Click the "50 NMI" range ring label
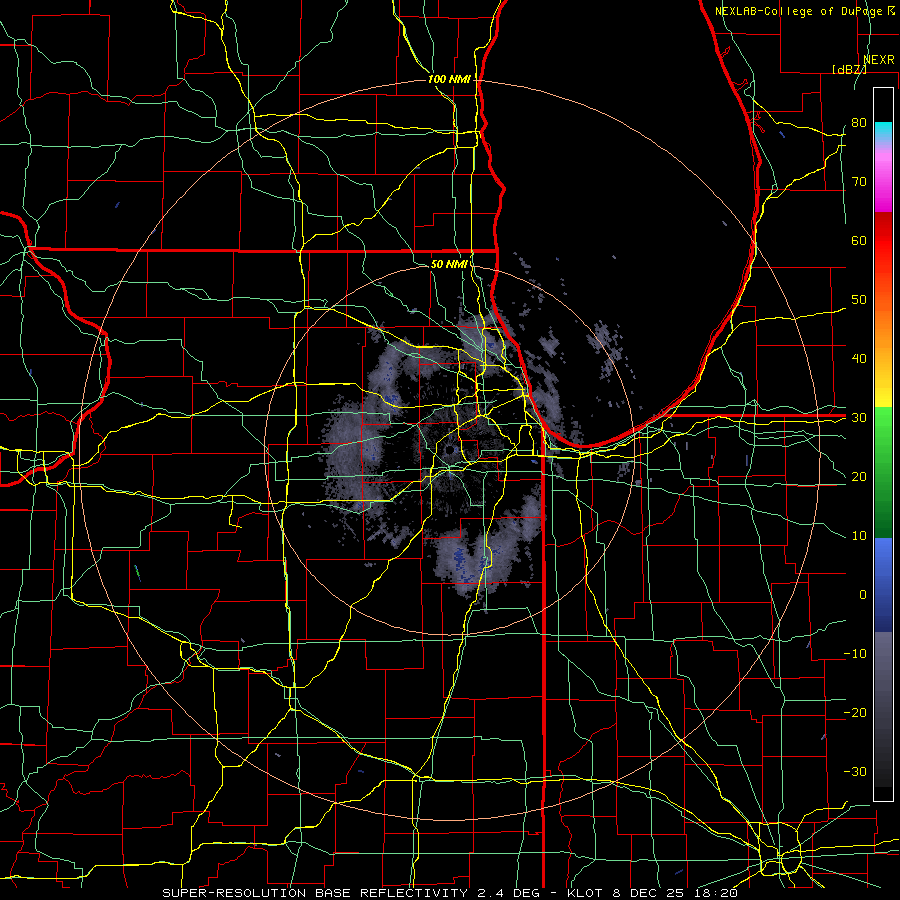This screenshot has width=900, height=900. click(449, 264)
